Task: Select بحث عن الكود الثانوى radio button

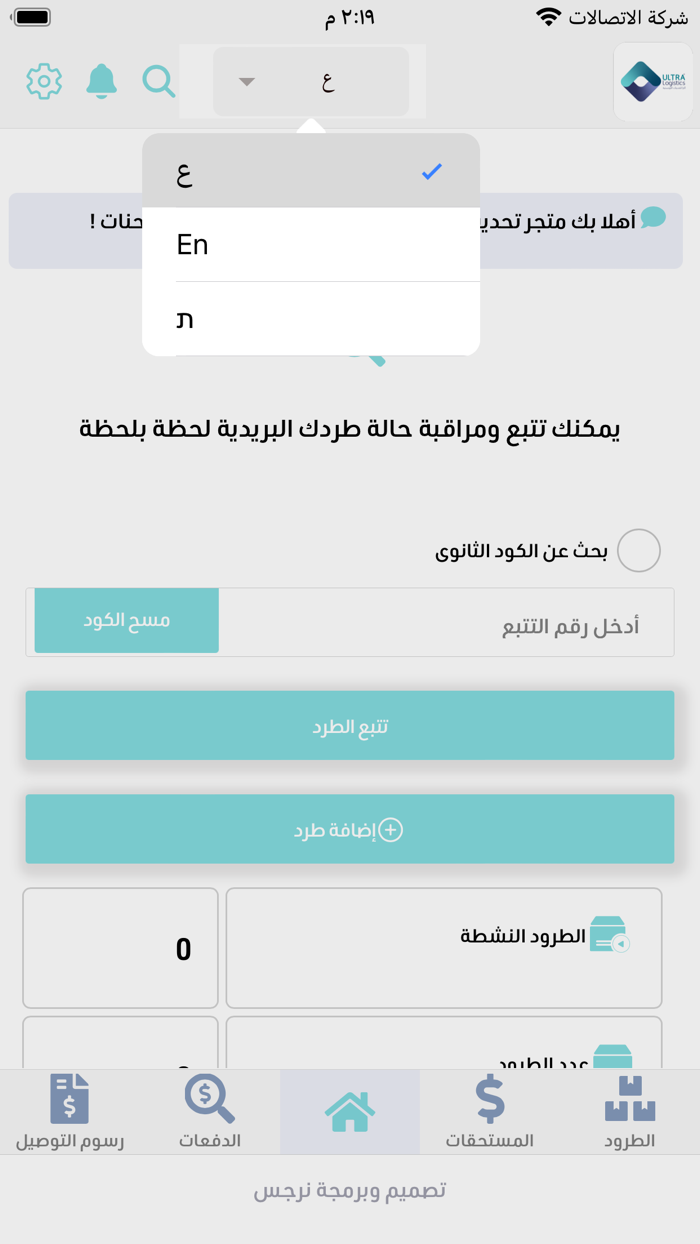Action: point(638,551)
